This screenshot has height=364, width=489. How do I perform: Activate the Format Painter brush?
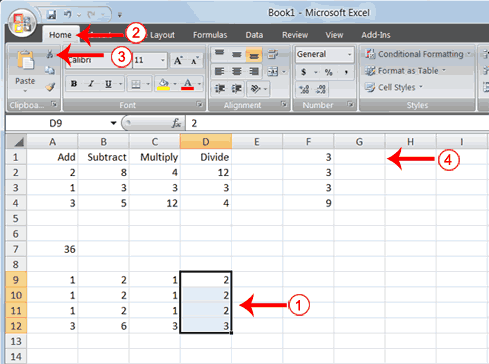pyautogui.click(x=50, y=87)
